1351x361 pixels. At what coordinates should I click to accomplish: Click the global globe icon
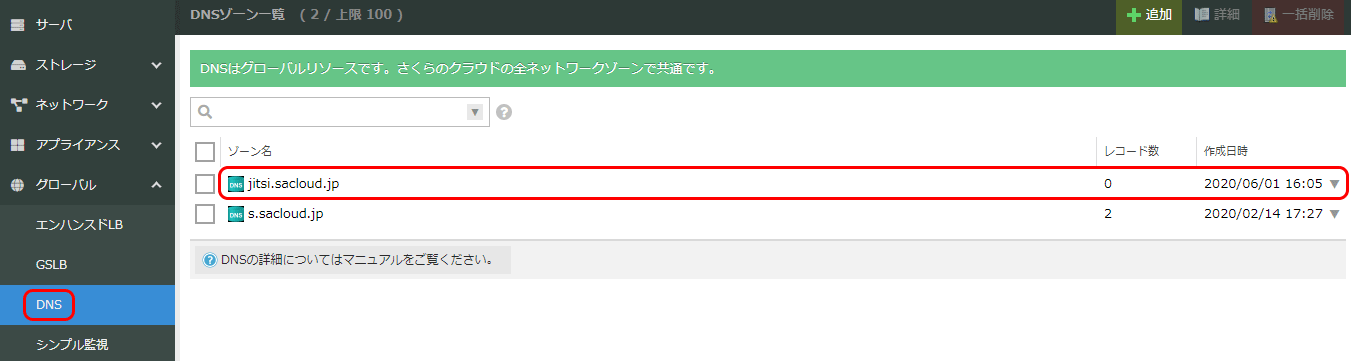point(17,185)
